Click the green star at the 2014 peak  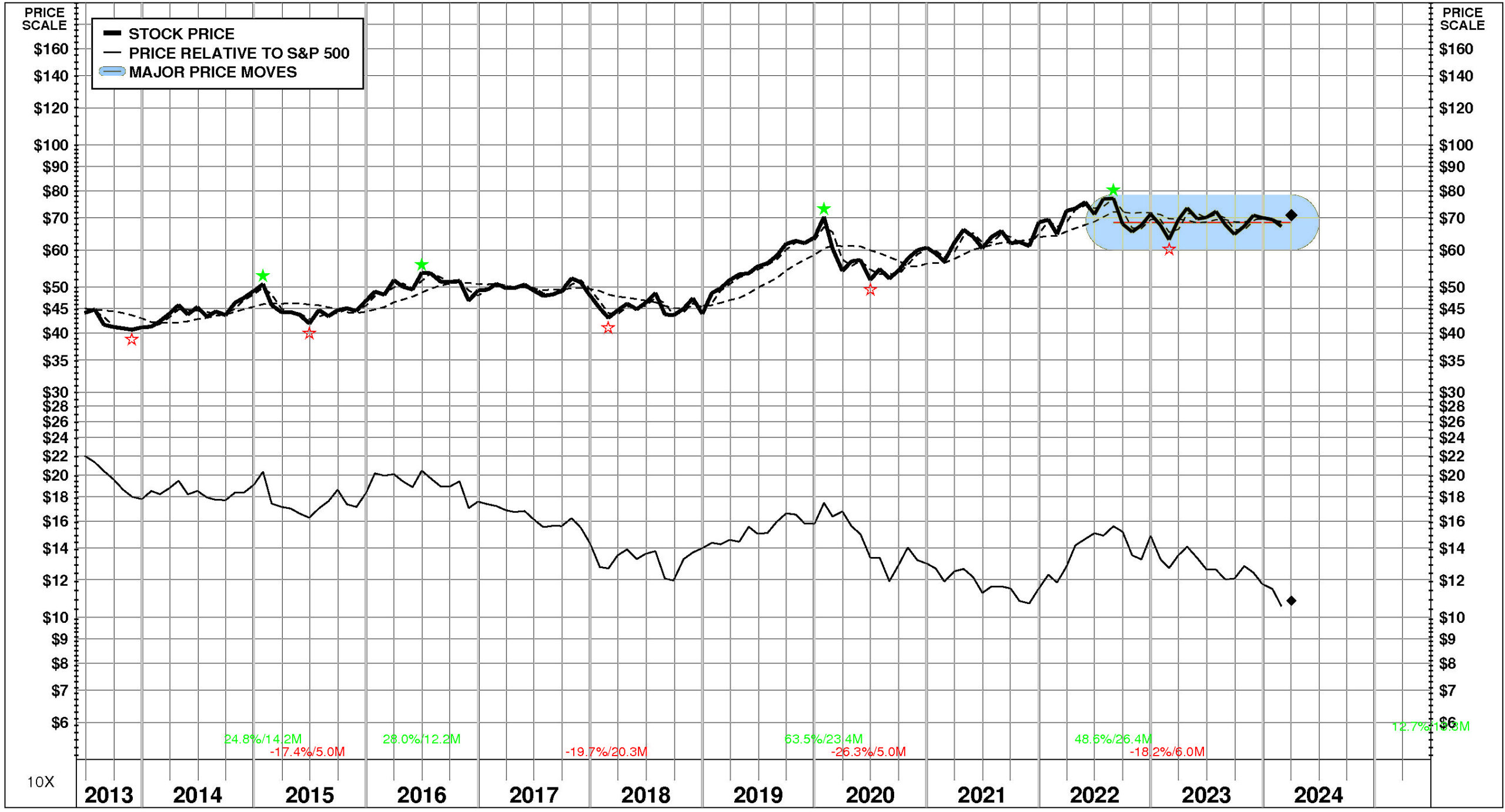pyautogui.click(x=263, y=276)
